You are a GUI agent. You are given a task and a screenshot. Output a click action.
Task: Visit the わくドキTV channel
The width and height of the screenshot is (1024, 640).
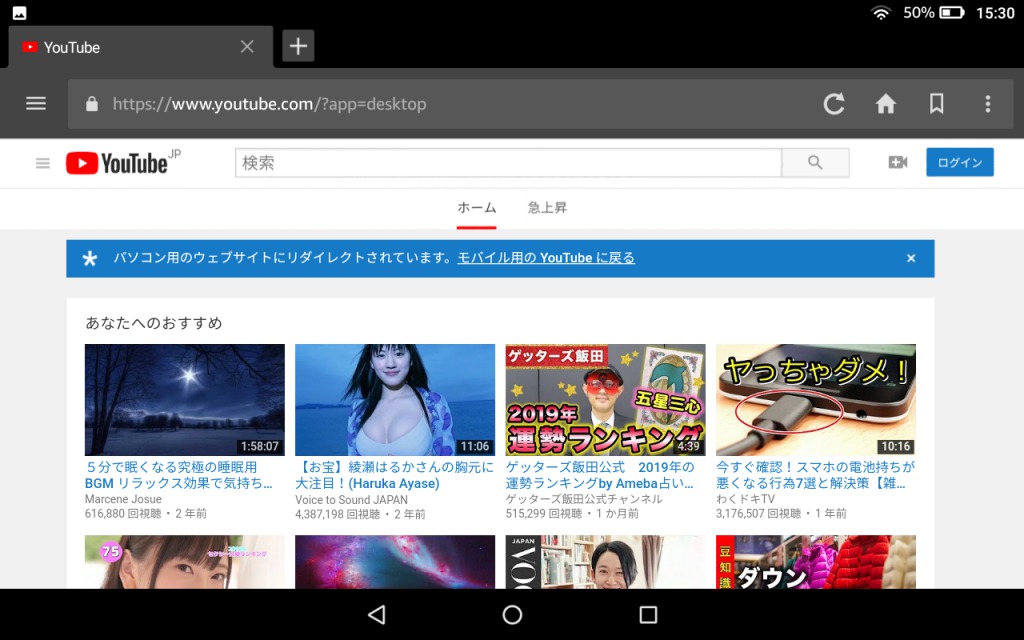pyautogui.click(x=745, y=499)
